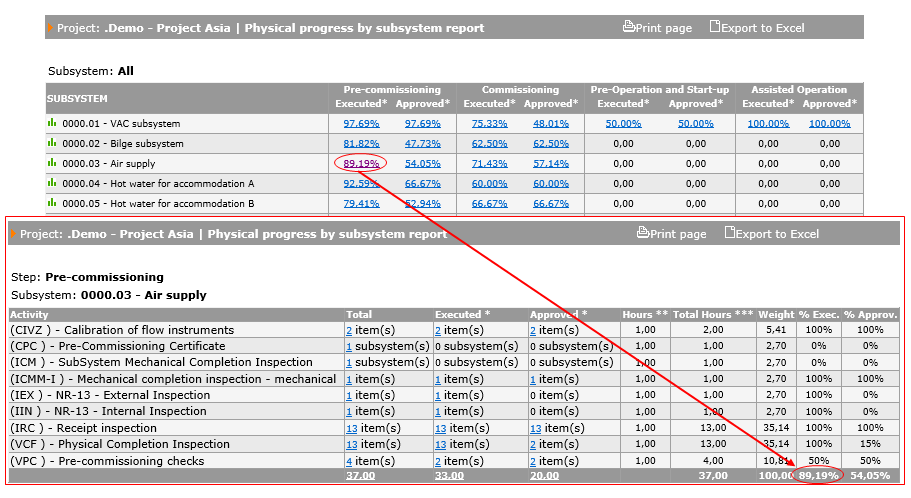Click bar chart icon for VAC subsystem
This screenshot has width=911, height=498.
point(52,123)
